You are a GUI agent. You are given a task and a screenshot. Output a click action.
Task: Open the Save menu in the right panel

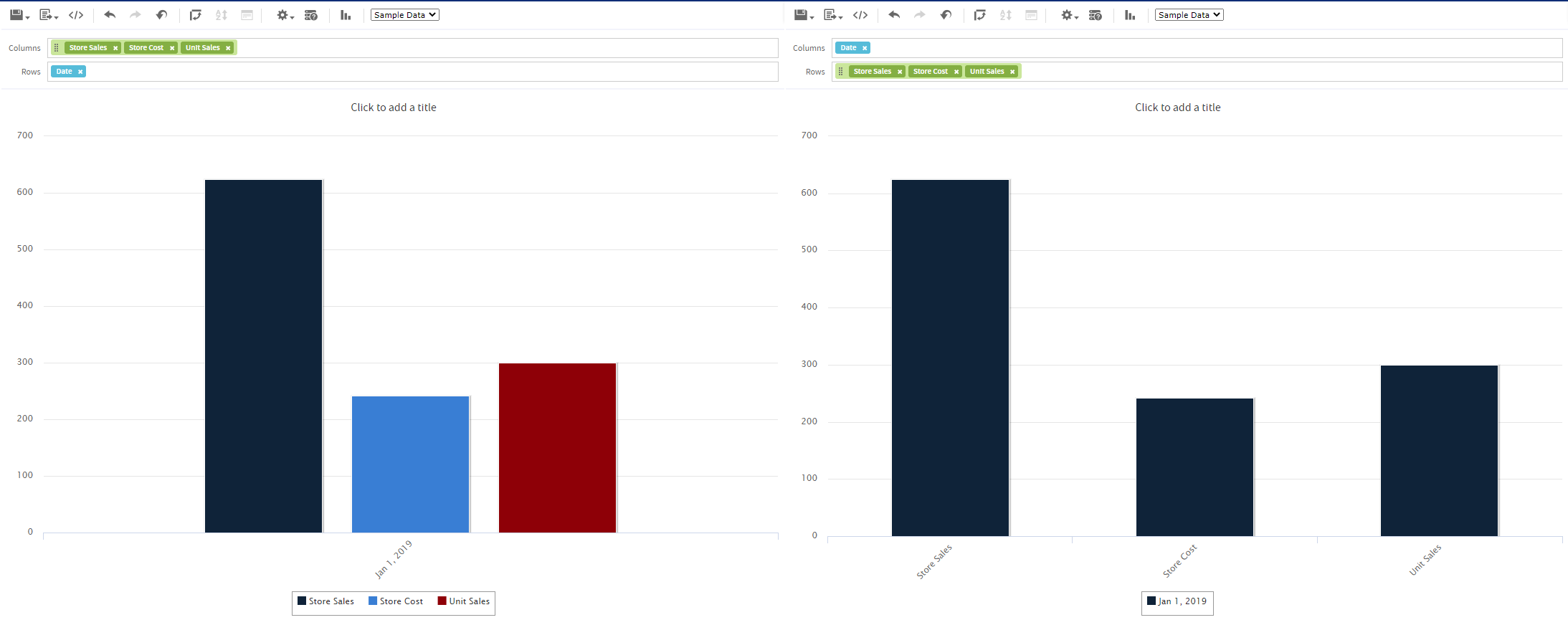[804, 15]
